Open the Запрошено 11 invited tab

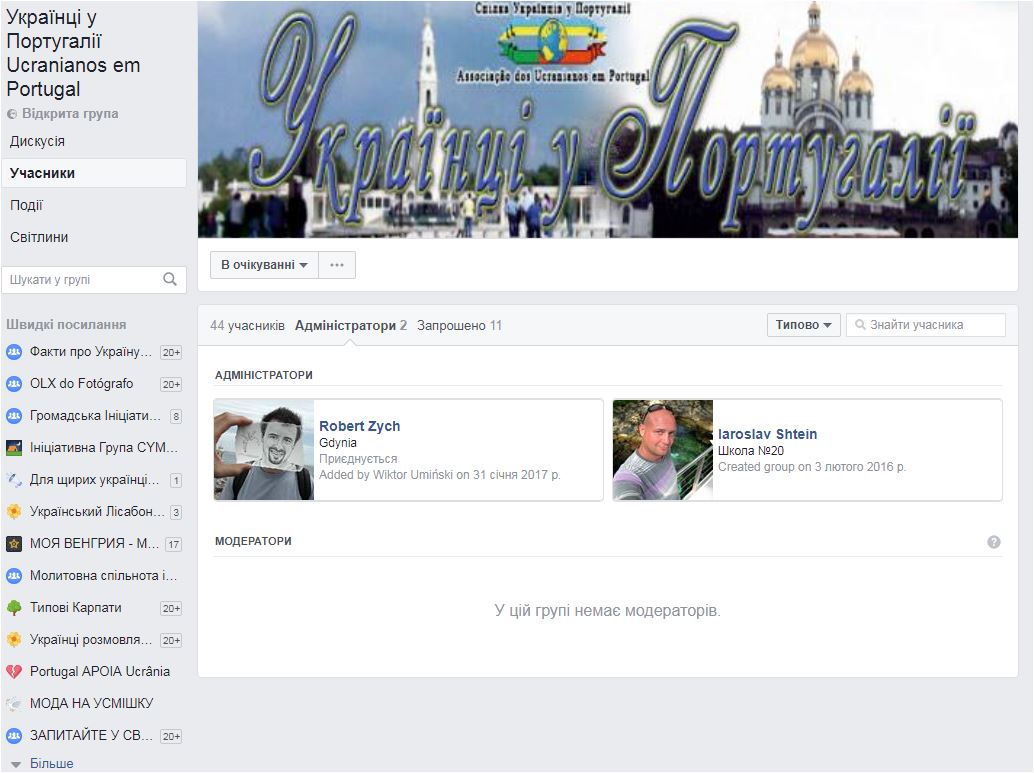pyautogui.click(x=459, y=326)
